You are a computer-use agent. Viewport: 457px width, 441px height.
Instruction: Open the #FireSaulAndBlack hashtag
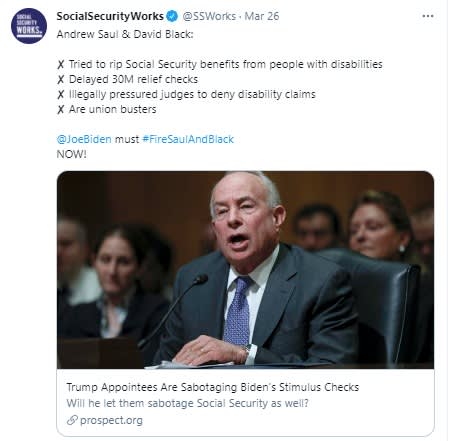[x=188, y=139]
